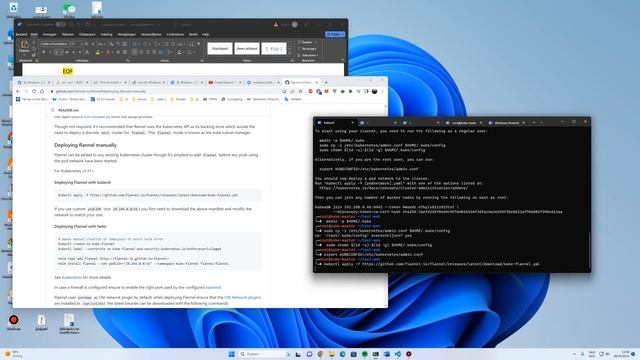Screen dimensions: 640x360
Task: Show hidden system tray icons chevron
Action: [x=574, y=354]
